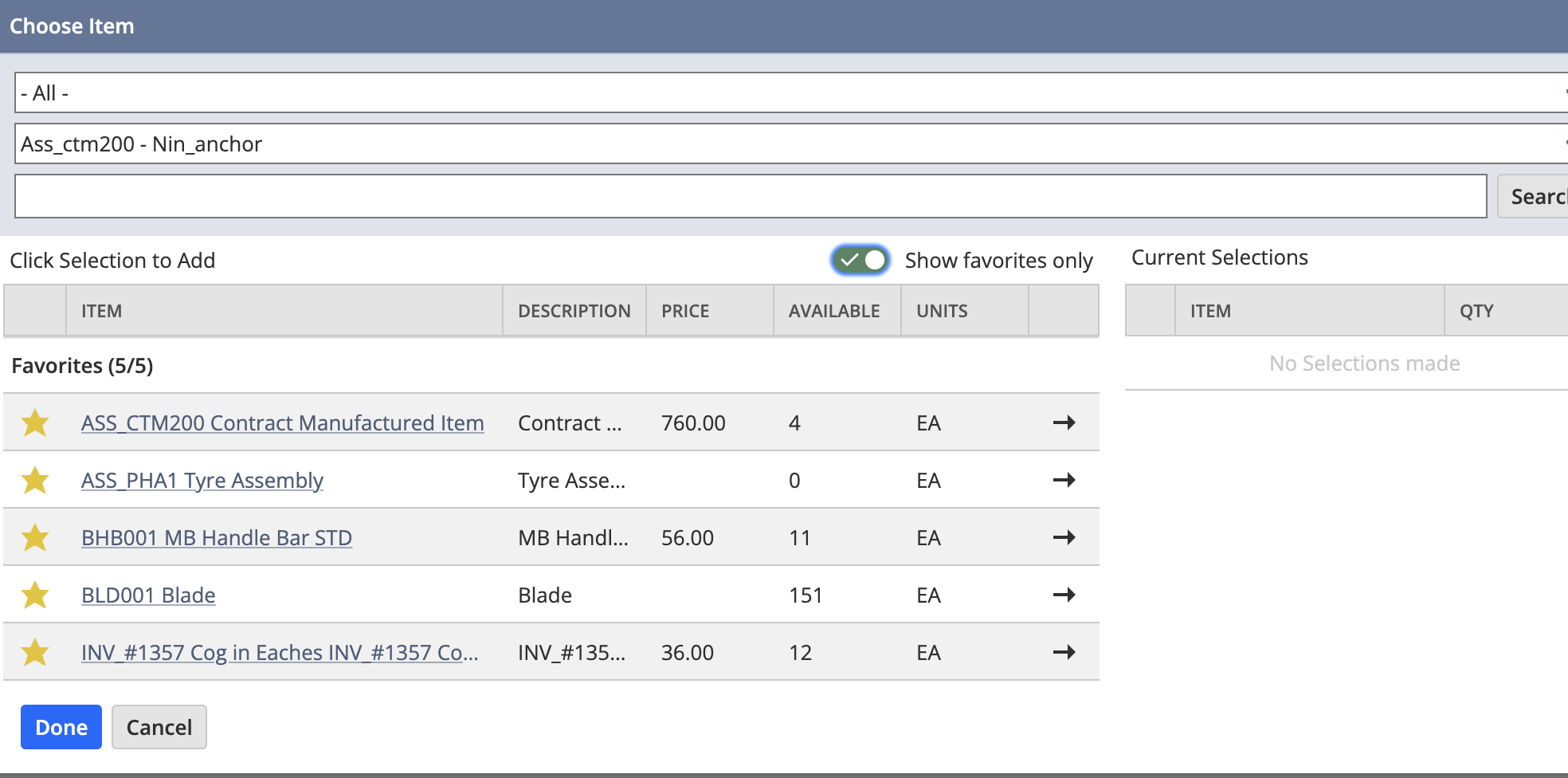Toggle the star next to BLD001 Blade

coord(35,595)
